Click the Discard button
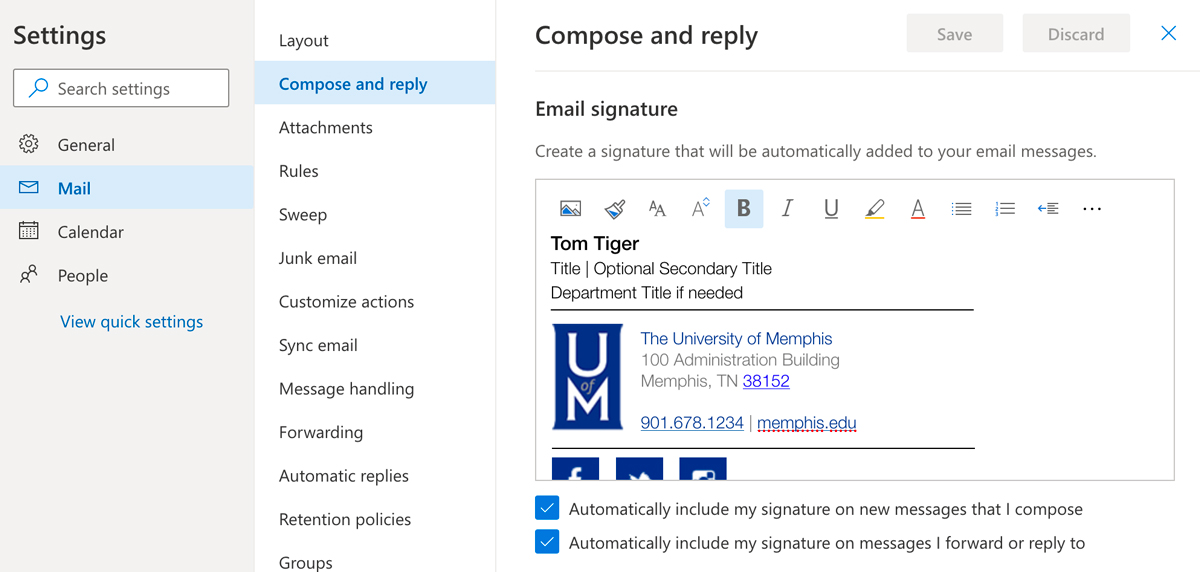This screenshot has width=1200, height=572. [1076, 34]
